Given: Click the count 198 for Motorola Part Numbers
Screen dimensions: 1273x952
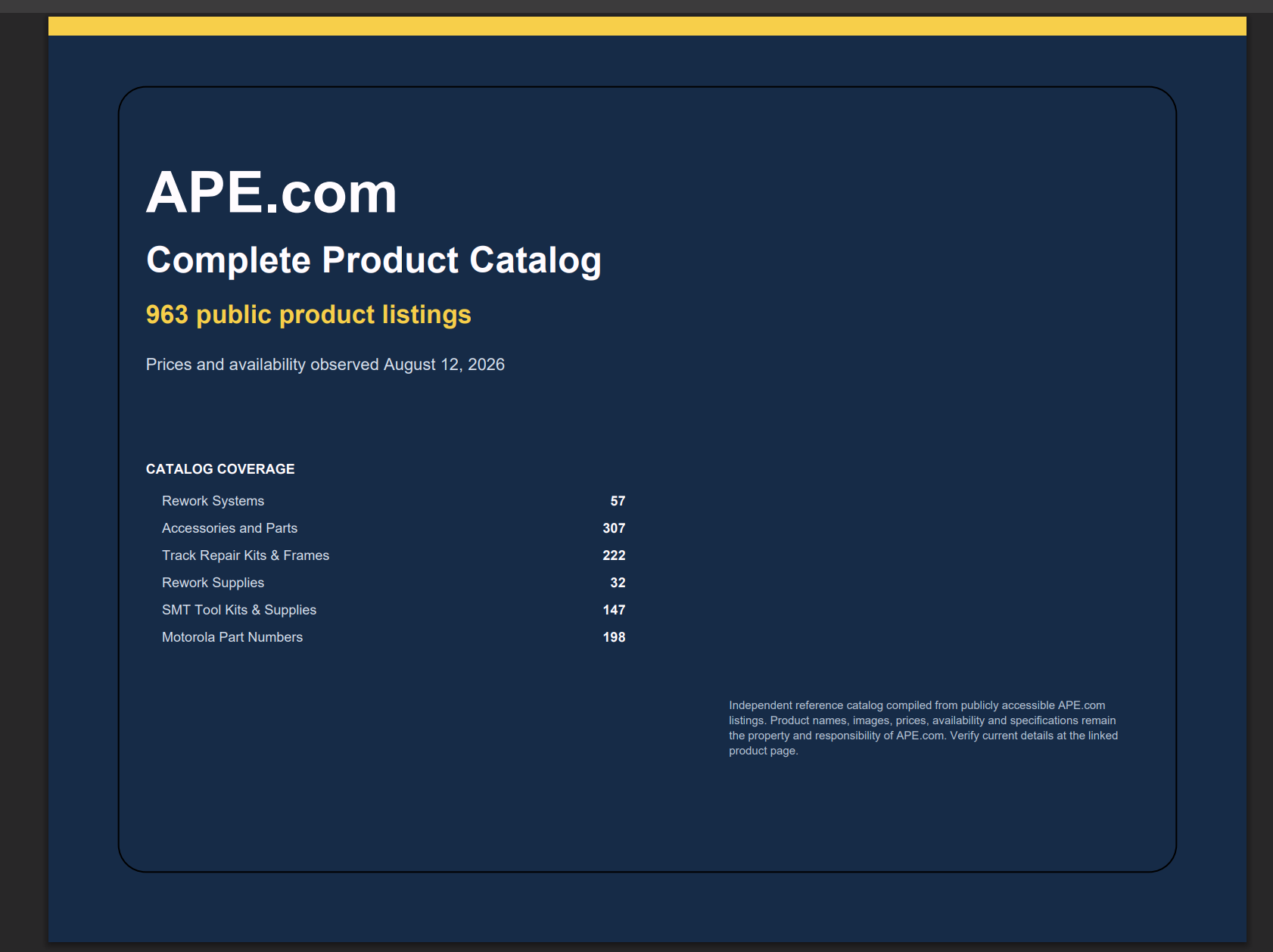Looking at the screenshot, I should [x=614, y=637].
